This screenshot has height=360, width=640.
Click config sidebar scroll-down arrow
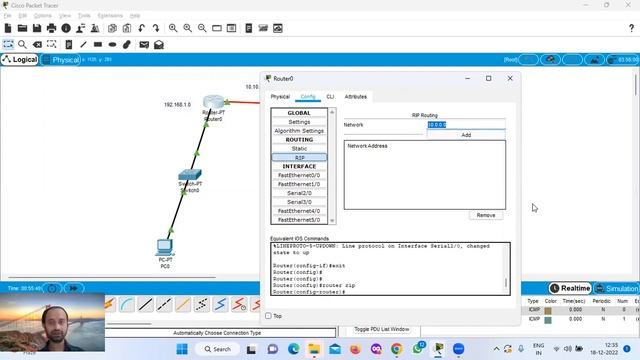332,221
